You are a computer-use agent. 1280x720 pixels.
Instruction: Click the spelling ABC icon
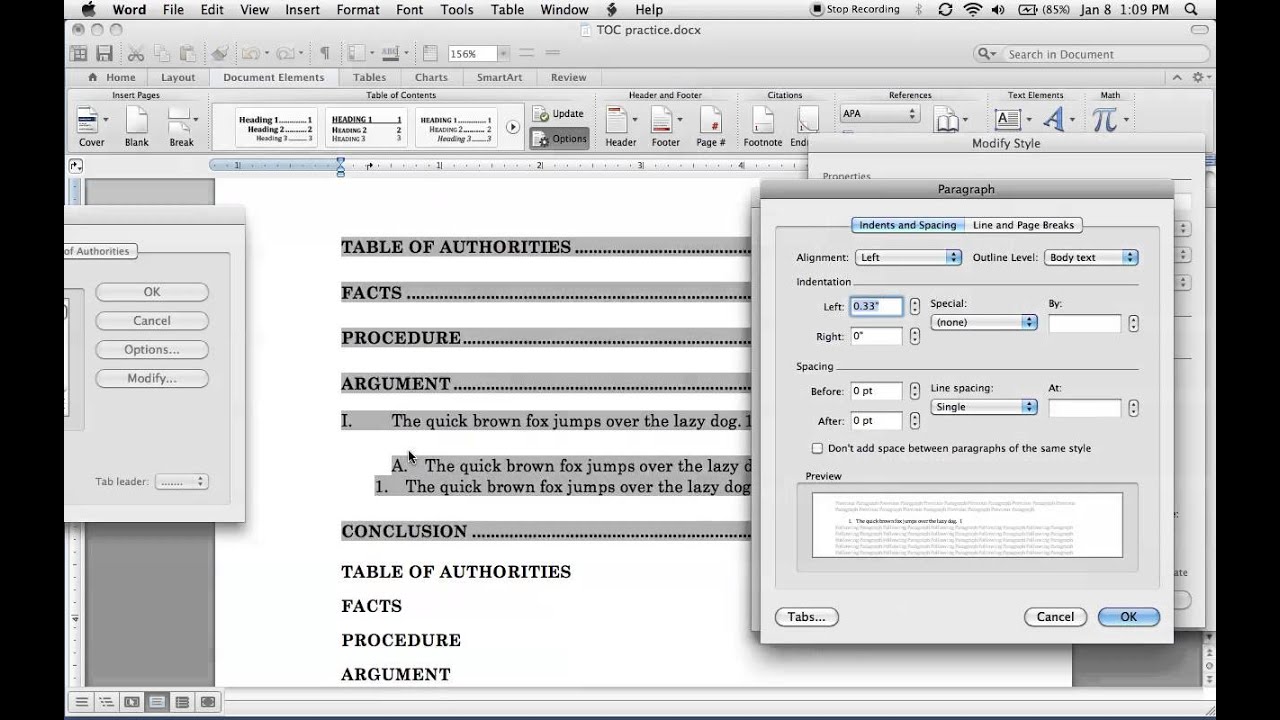tap(390, 54)
